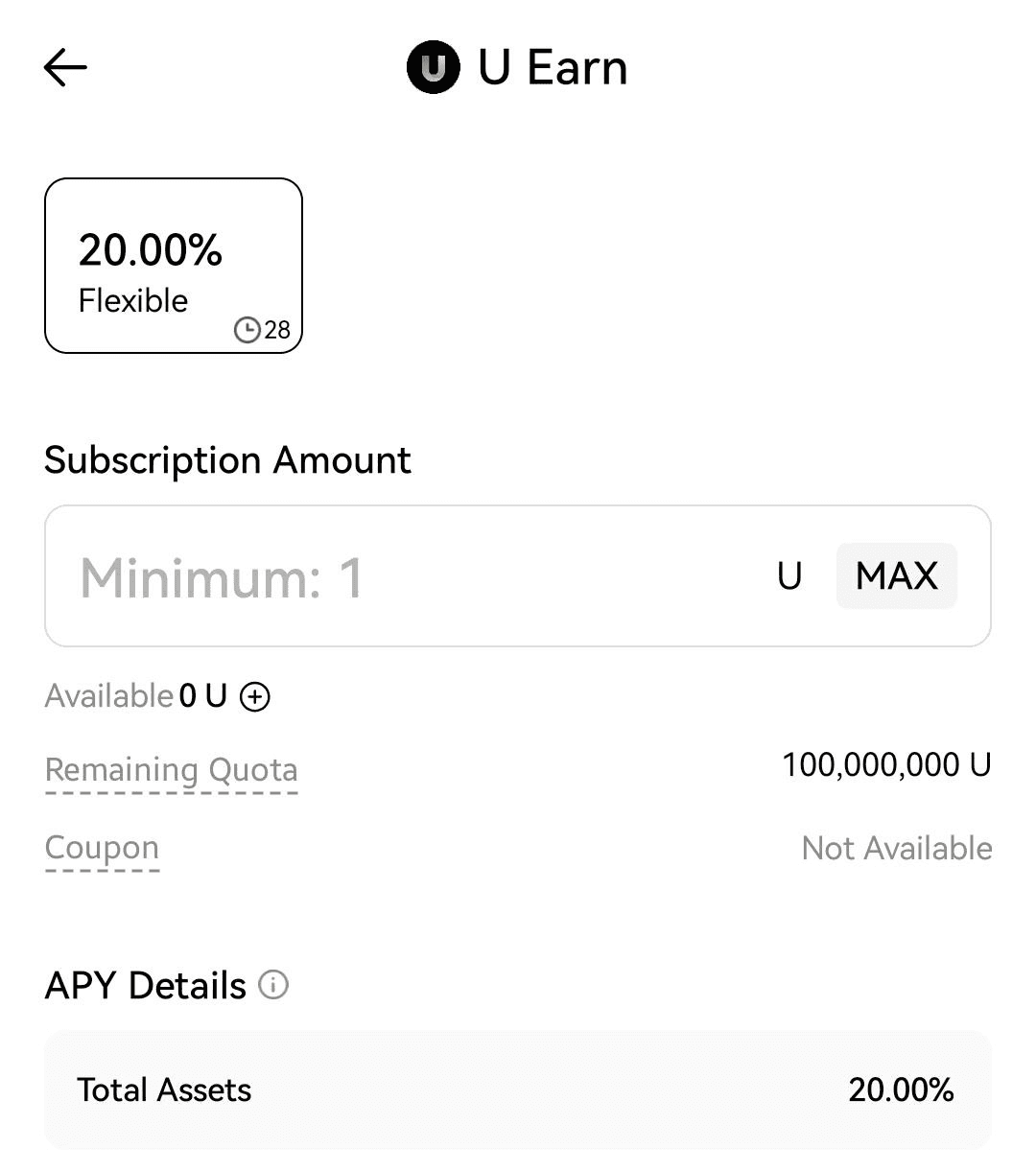Viewport: 1036px width, 1171px height.
Task: Focus the Subscription Amount input field
Action: (403, 576)
